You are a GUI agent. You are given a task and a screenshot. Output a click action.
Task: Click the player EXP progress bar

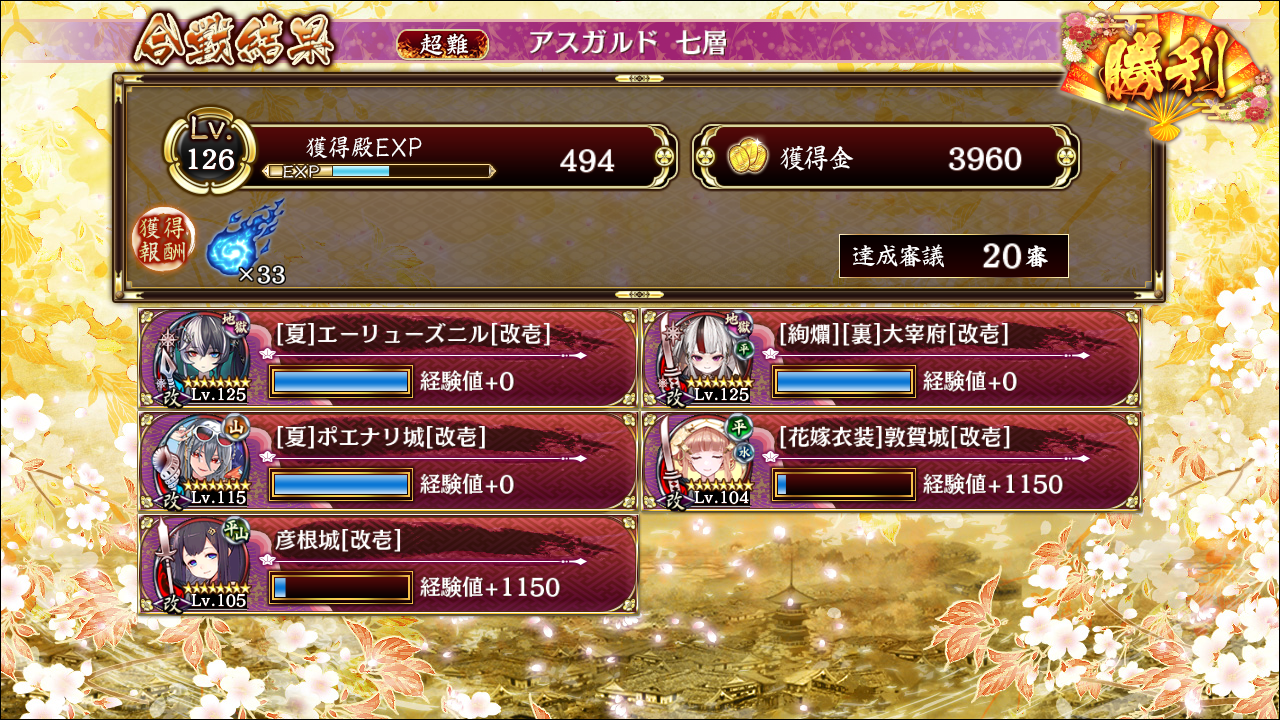click(379, 171)
